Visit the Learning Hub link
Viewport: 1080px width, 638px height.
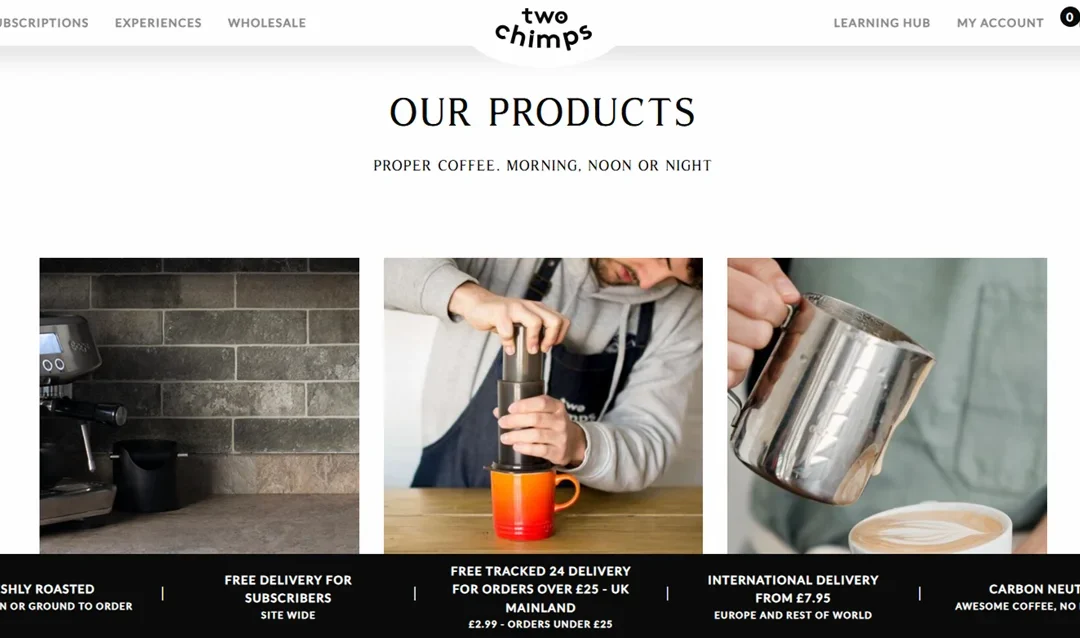pyautogui.click(x=882, y=23)
